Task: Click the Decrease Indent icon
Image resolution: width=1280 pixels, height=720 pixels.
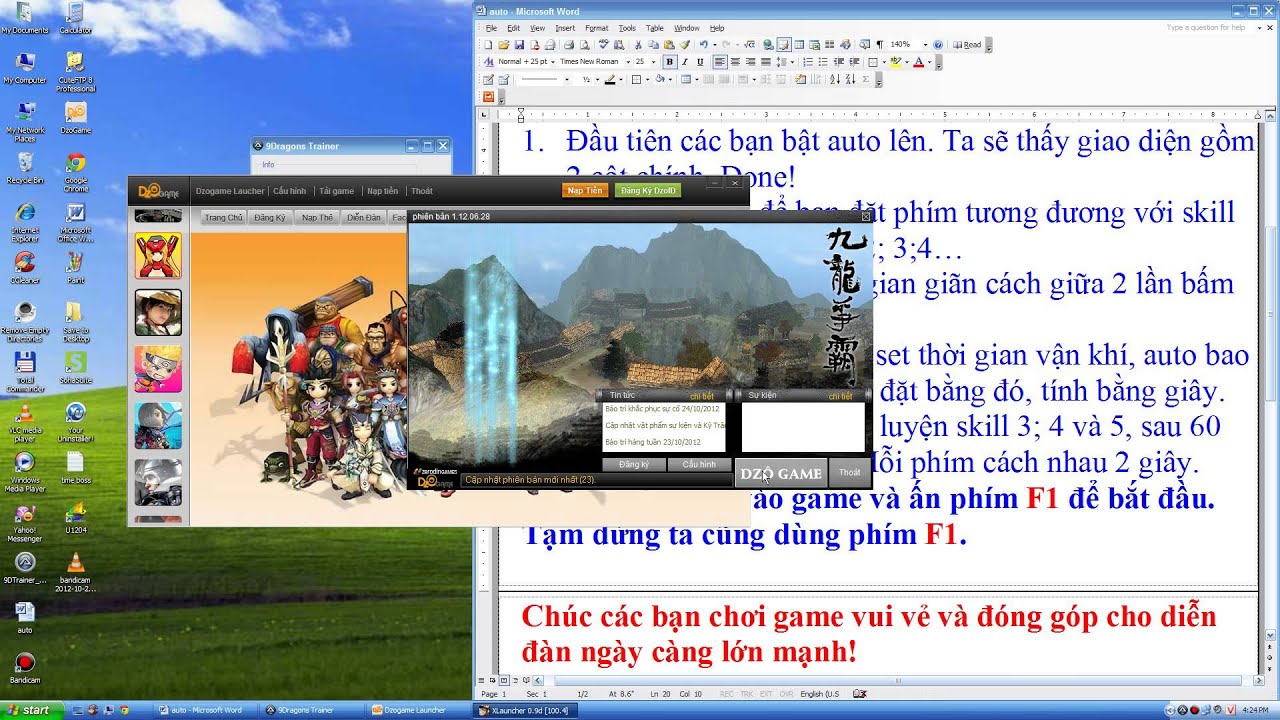Action: (x=838, y=62)
